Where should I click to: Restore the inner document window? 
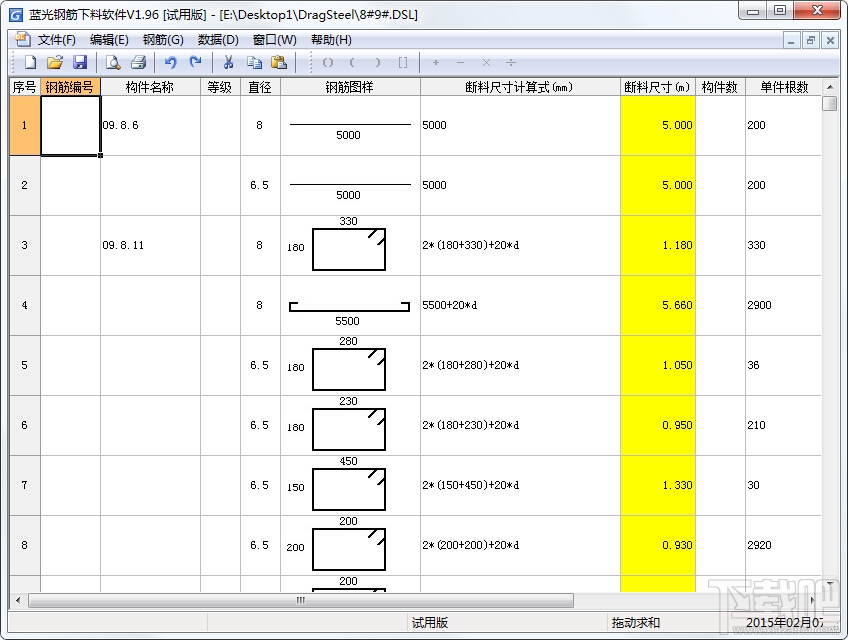(811, 40)
